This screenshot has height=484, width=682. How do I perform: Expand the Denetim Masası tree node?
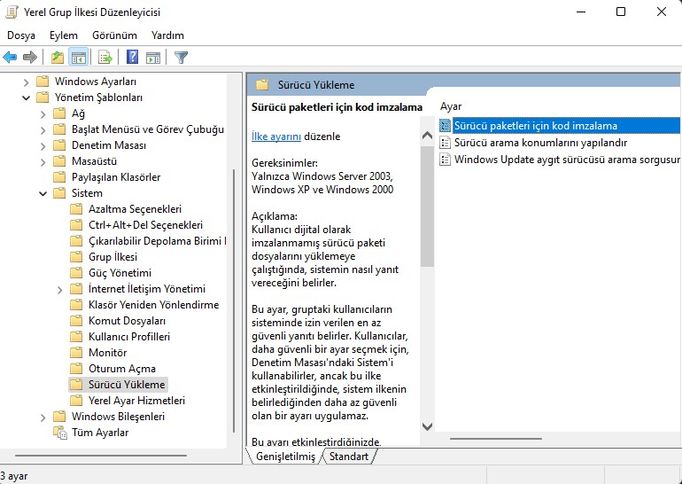click(43, 146)
